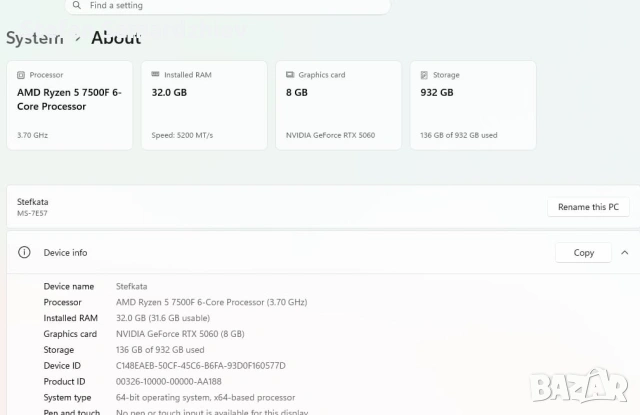Click Rename this PC button
The width and height of the screenshot is (640, 415).
click(588, 207)
